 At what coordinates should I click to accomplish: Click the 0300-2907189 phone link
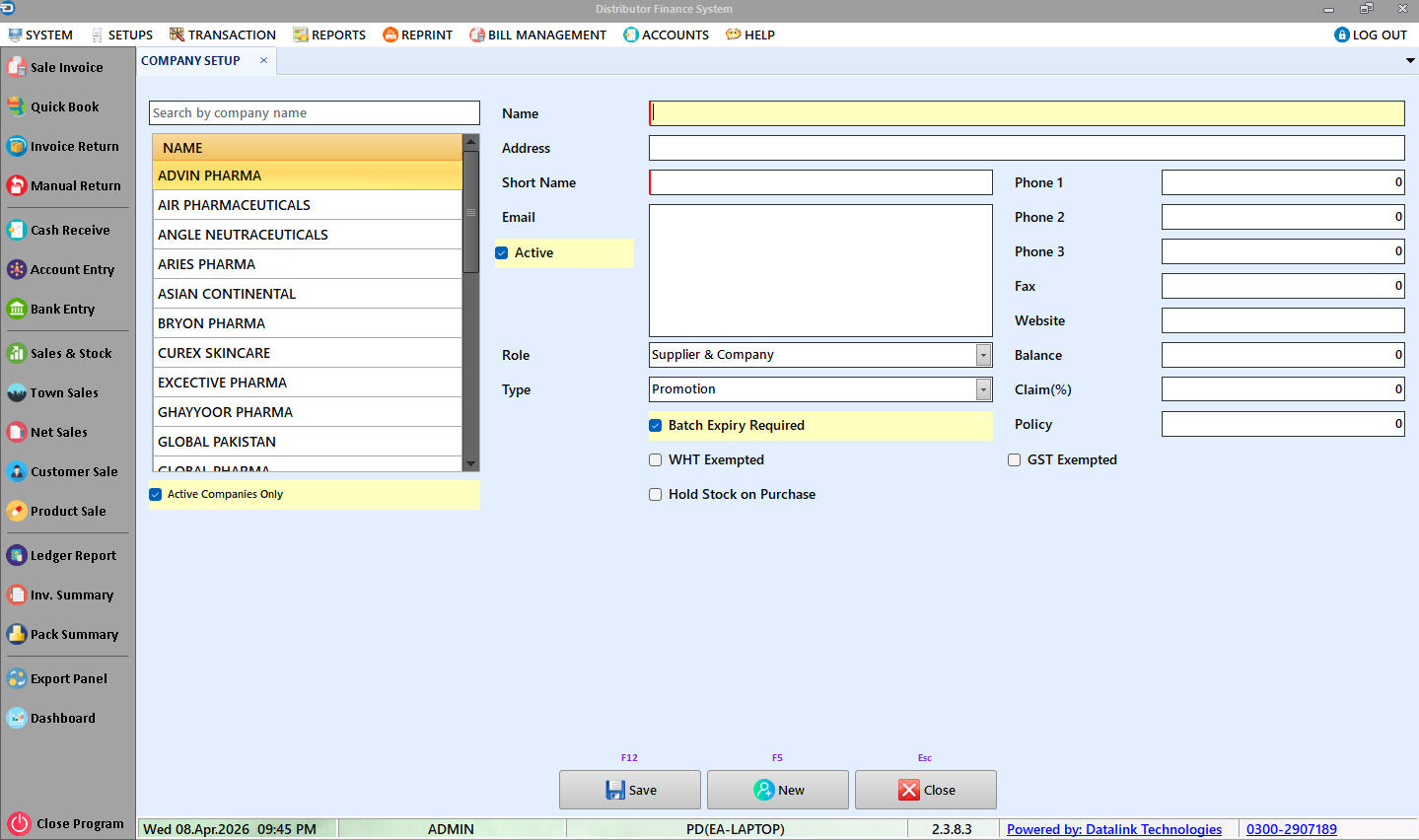(x=1292, y=829)
